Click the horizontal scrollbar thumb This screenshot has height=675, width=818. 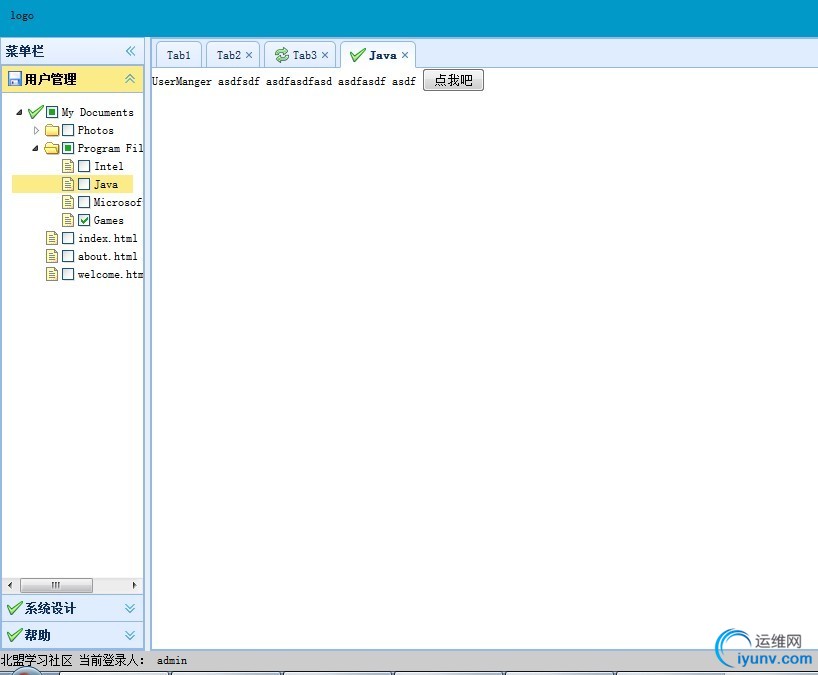(56, 585)
